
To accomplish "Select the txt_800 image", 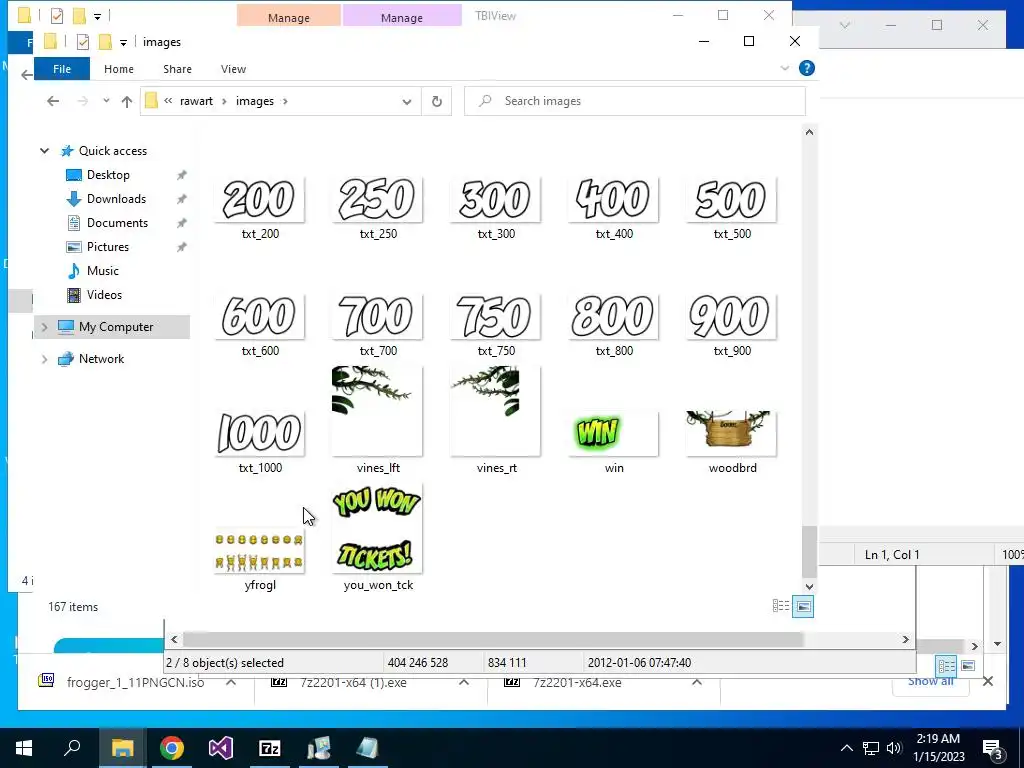I will [x=614, y=317].
